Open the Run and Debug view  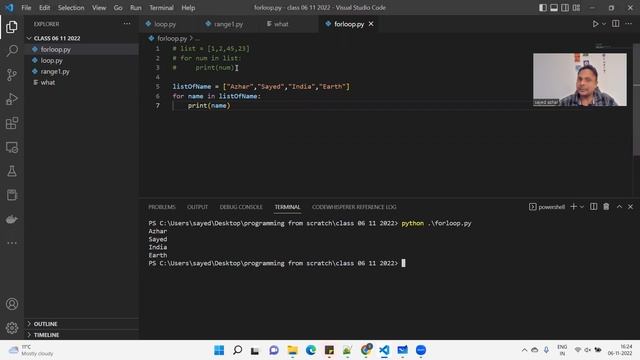[x=12, y=99]
